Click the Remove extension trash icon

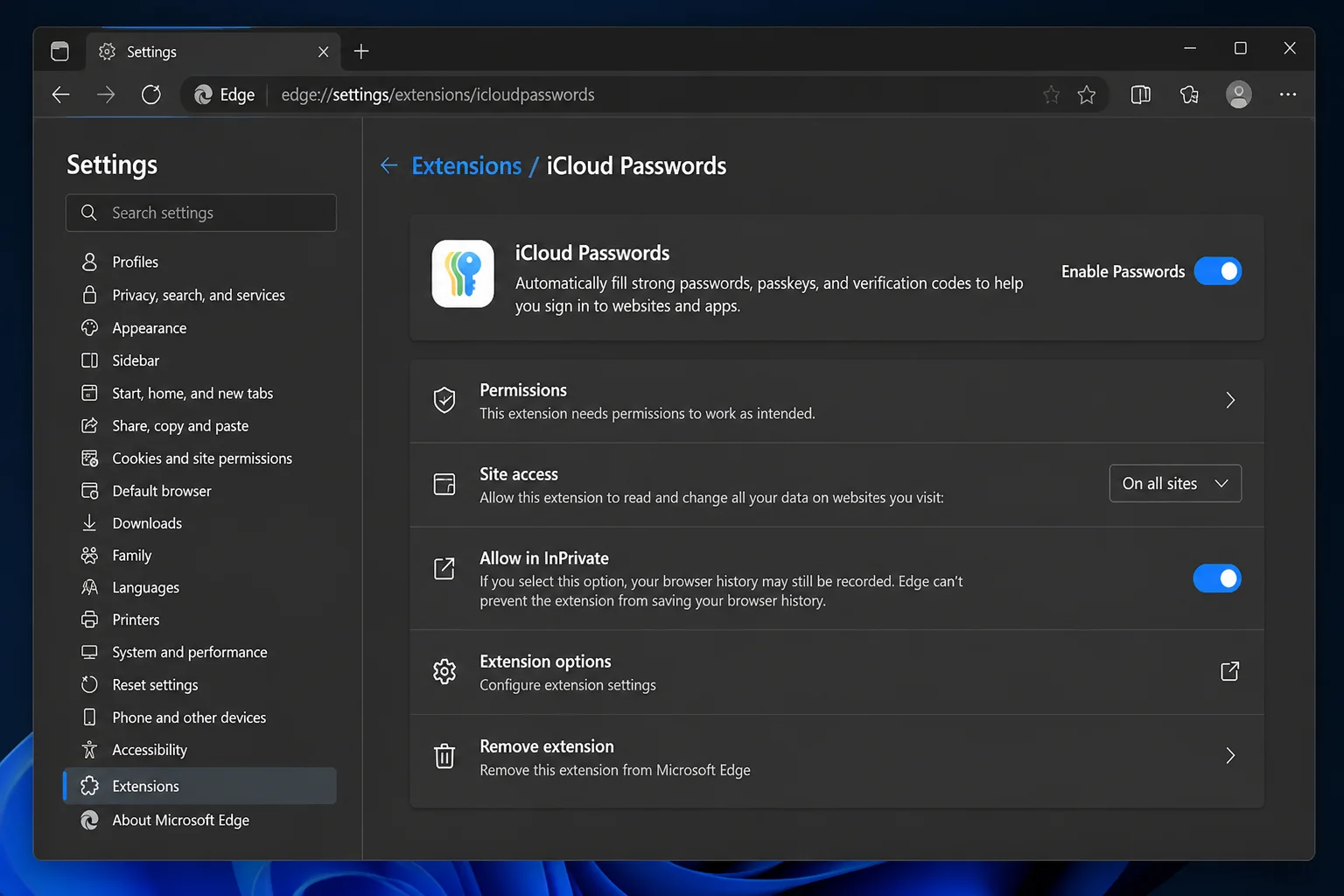pos(444,756)
